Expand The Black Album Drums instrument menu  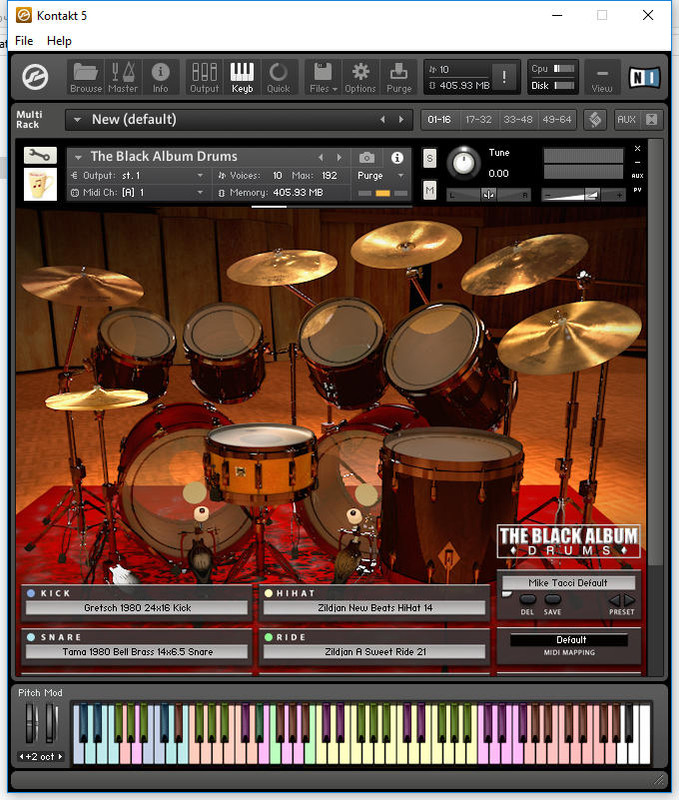coord(78,157)
